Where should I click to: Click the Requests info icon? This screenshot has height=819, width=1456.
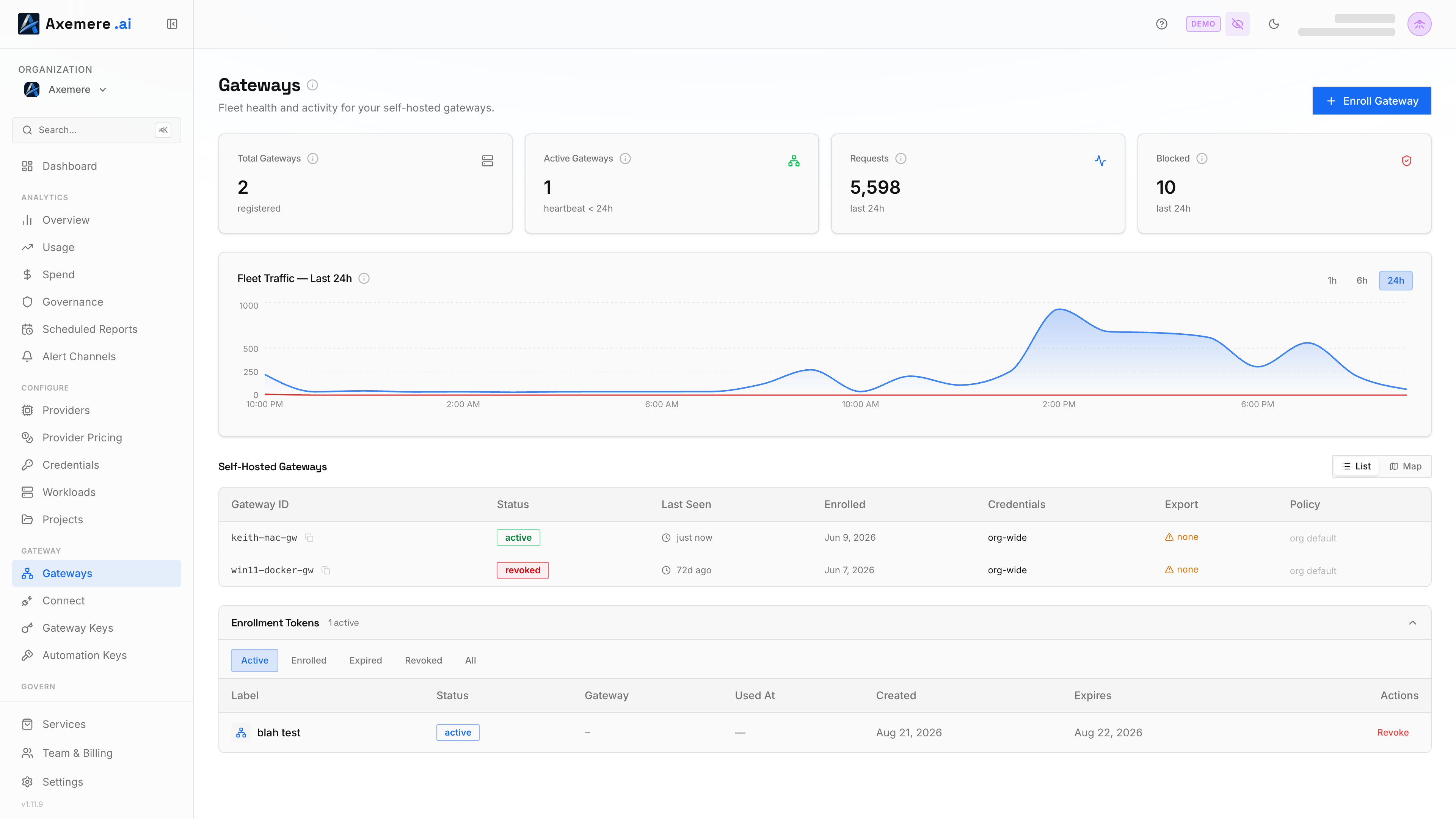(x=901, y=158)
